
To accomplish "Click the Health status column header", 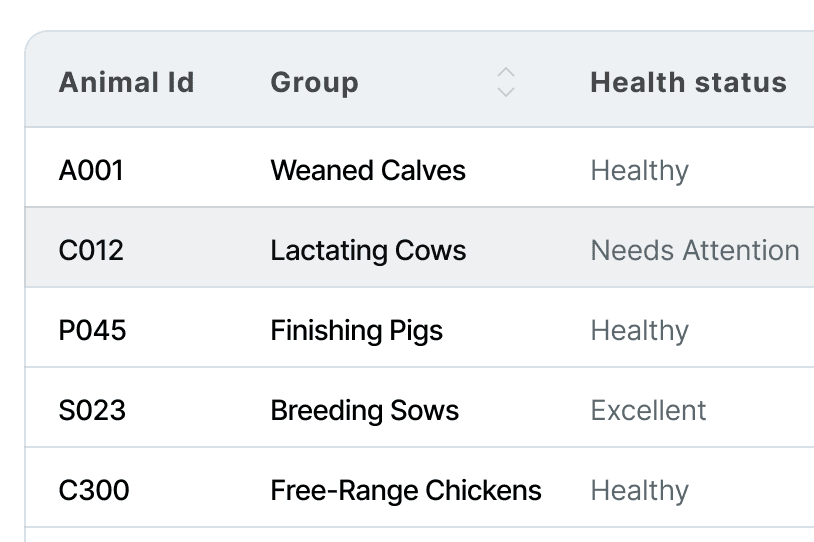I will [x=688, y=83].
